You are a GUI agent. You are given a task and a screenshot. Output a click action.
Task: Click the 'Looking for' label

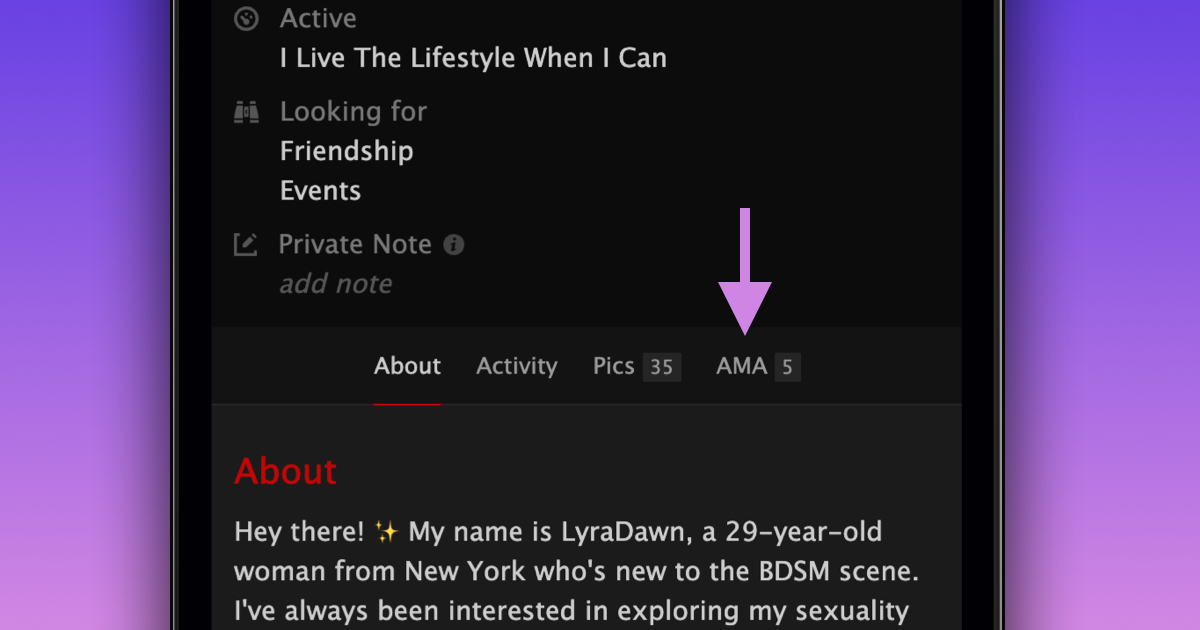[353, 111]
